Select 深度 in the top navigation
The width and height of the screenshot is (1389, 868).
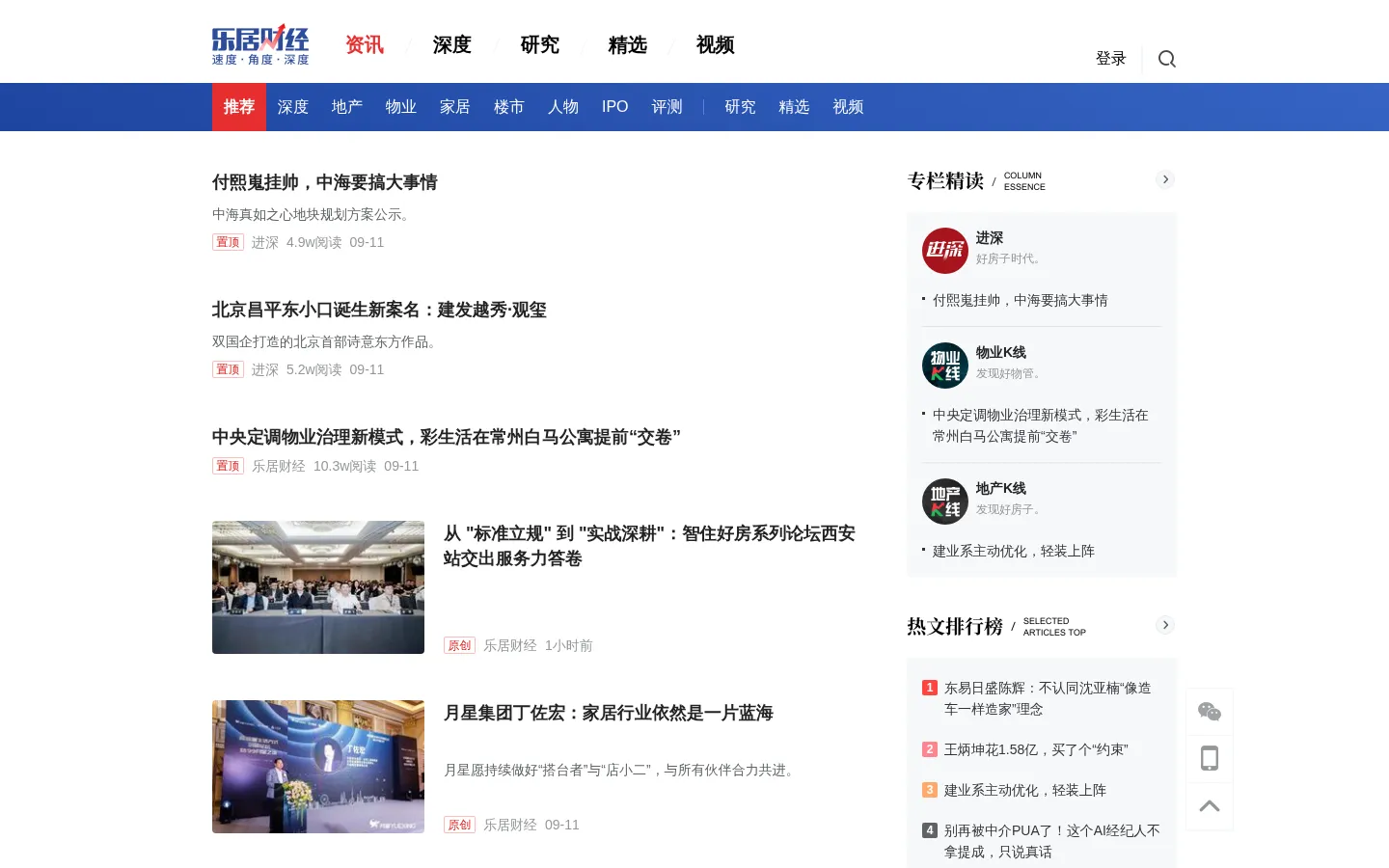pos(452,45)
